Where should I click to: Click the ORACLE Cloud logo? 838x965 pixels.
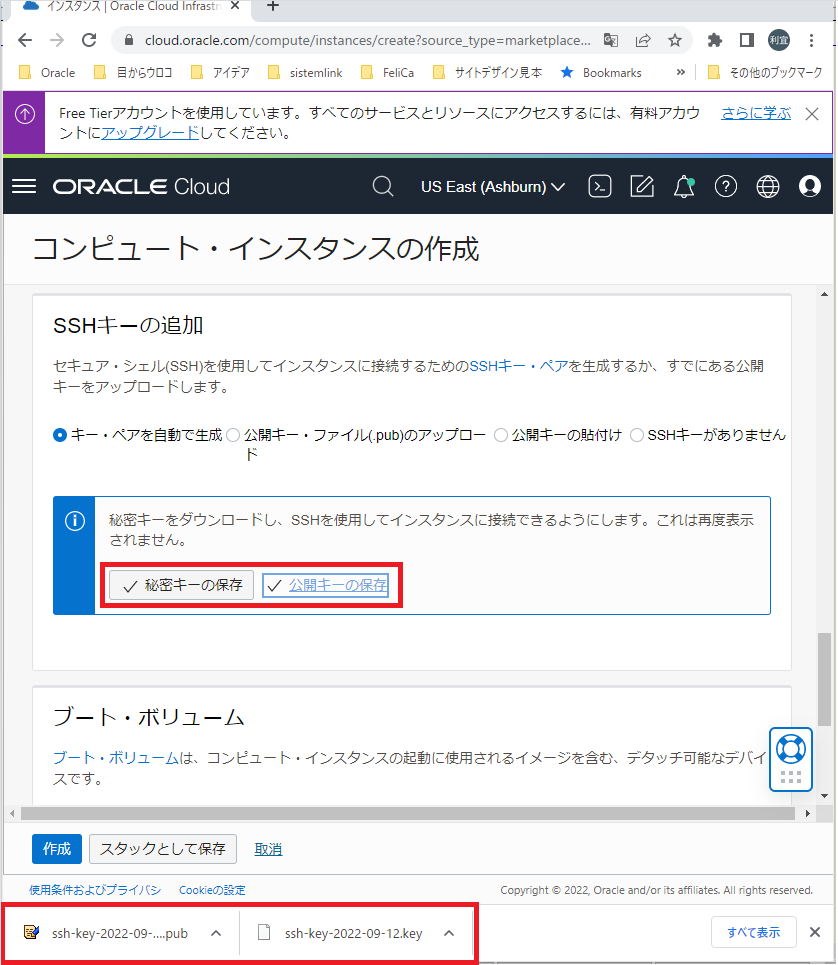(x=141, y=186)
